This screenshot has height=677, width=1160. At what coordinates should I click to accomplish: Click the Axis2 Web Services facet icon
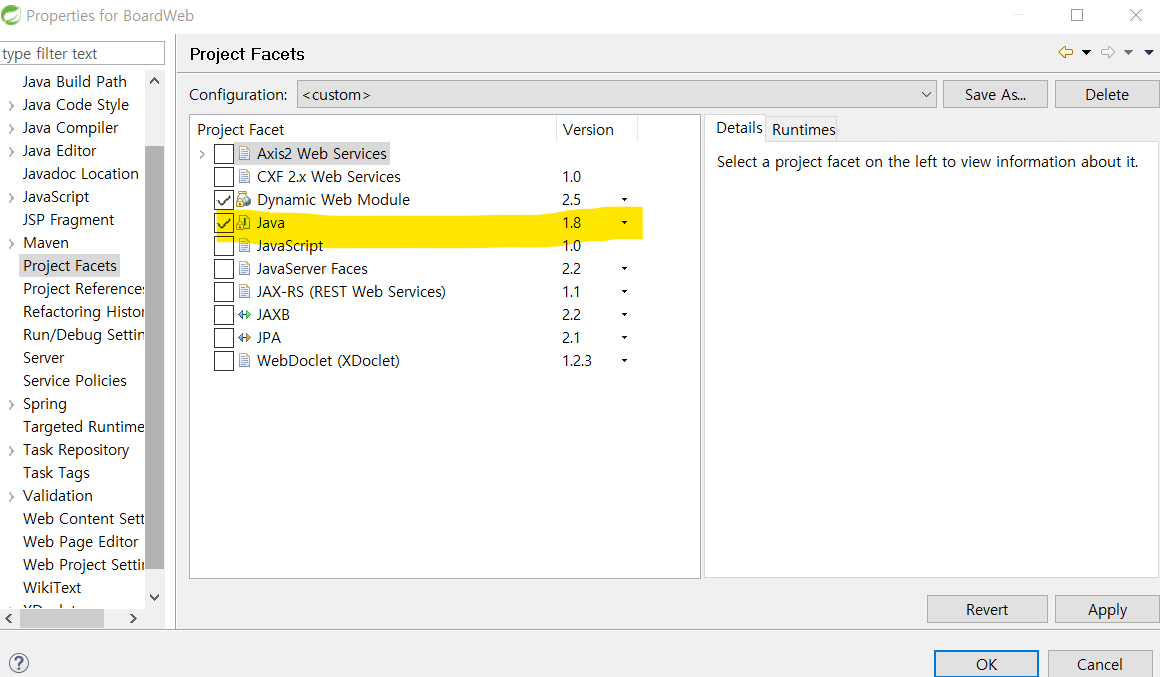click(x=244, y=154)
